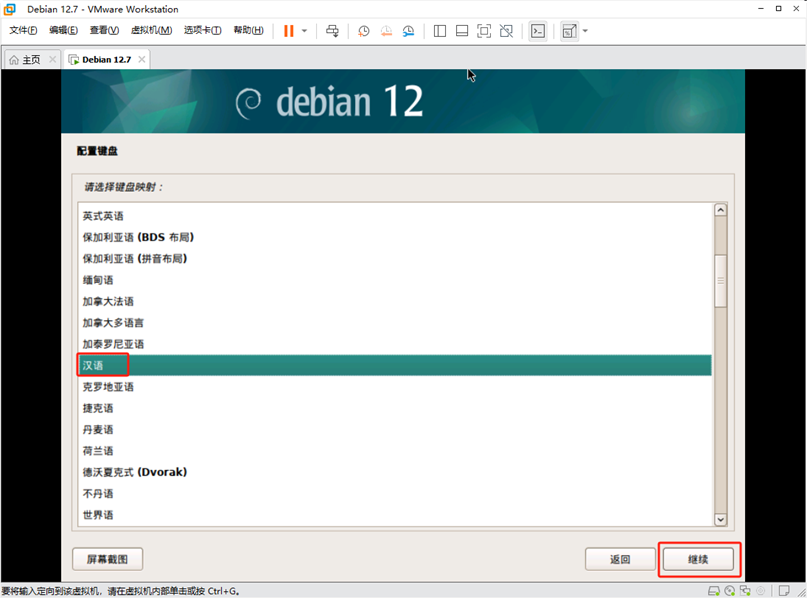Open the 选项卡(T) menu
Screen dimensions: 807x598
(203, 30)
